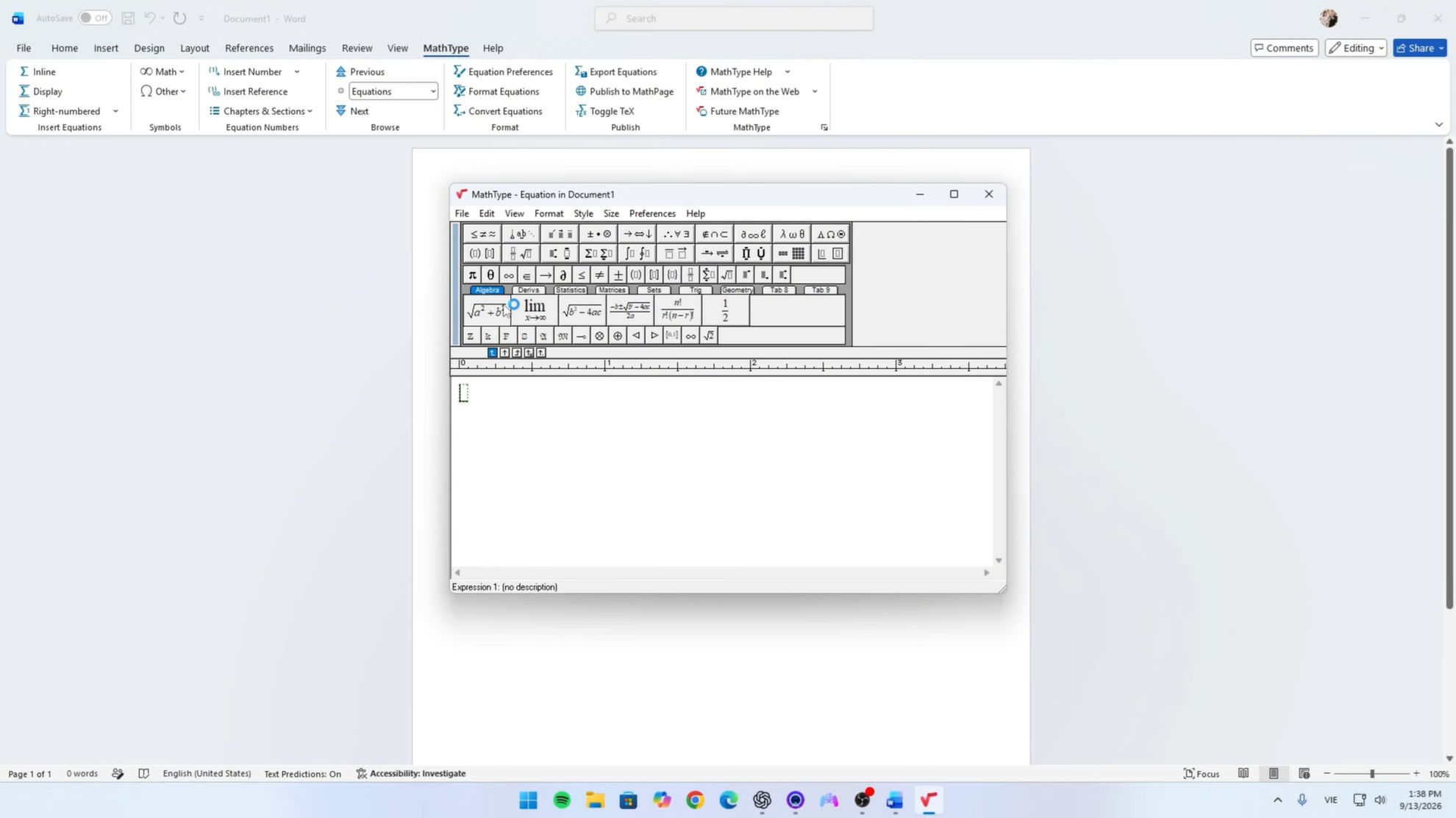Click the Word search box
1456x818 pixels.
(x=734, y=18)
